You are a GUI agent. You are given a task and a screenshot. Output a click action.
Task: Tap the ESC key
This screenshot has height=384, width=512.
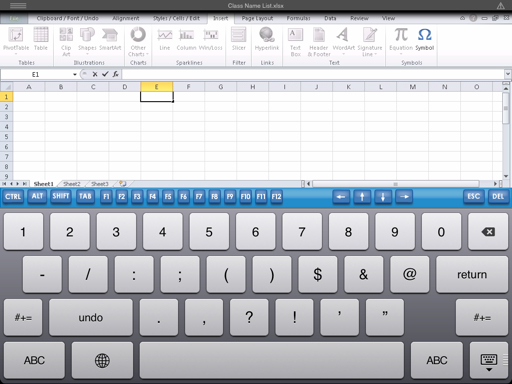click(474, 197)
